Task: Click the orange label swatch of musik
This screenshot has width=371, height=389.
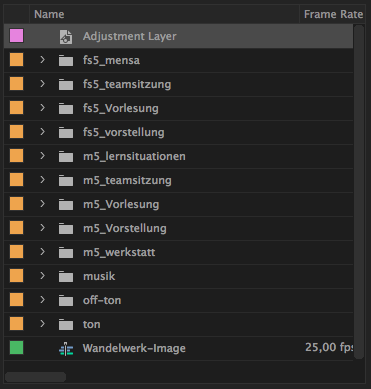Action: coord(16,276)
